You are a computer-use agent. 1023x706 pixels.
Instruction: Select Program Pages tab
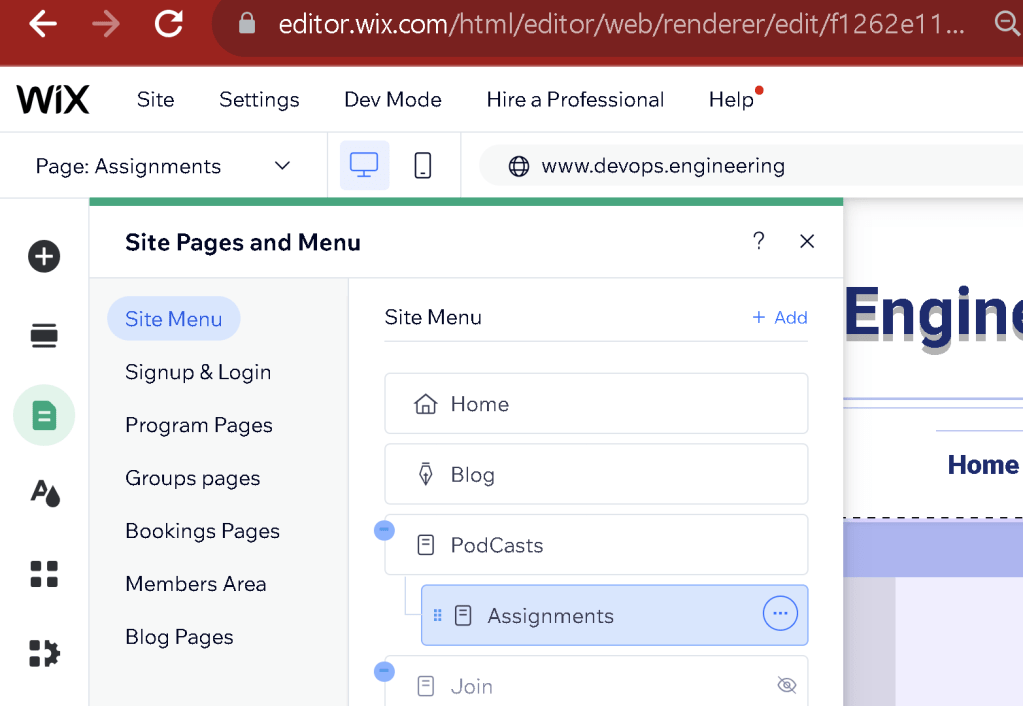coord(199,425)
